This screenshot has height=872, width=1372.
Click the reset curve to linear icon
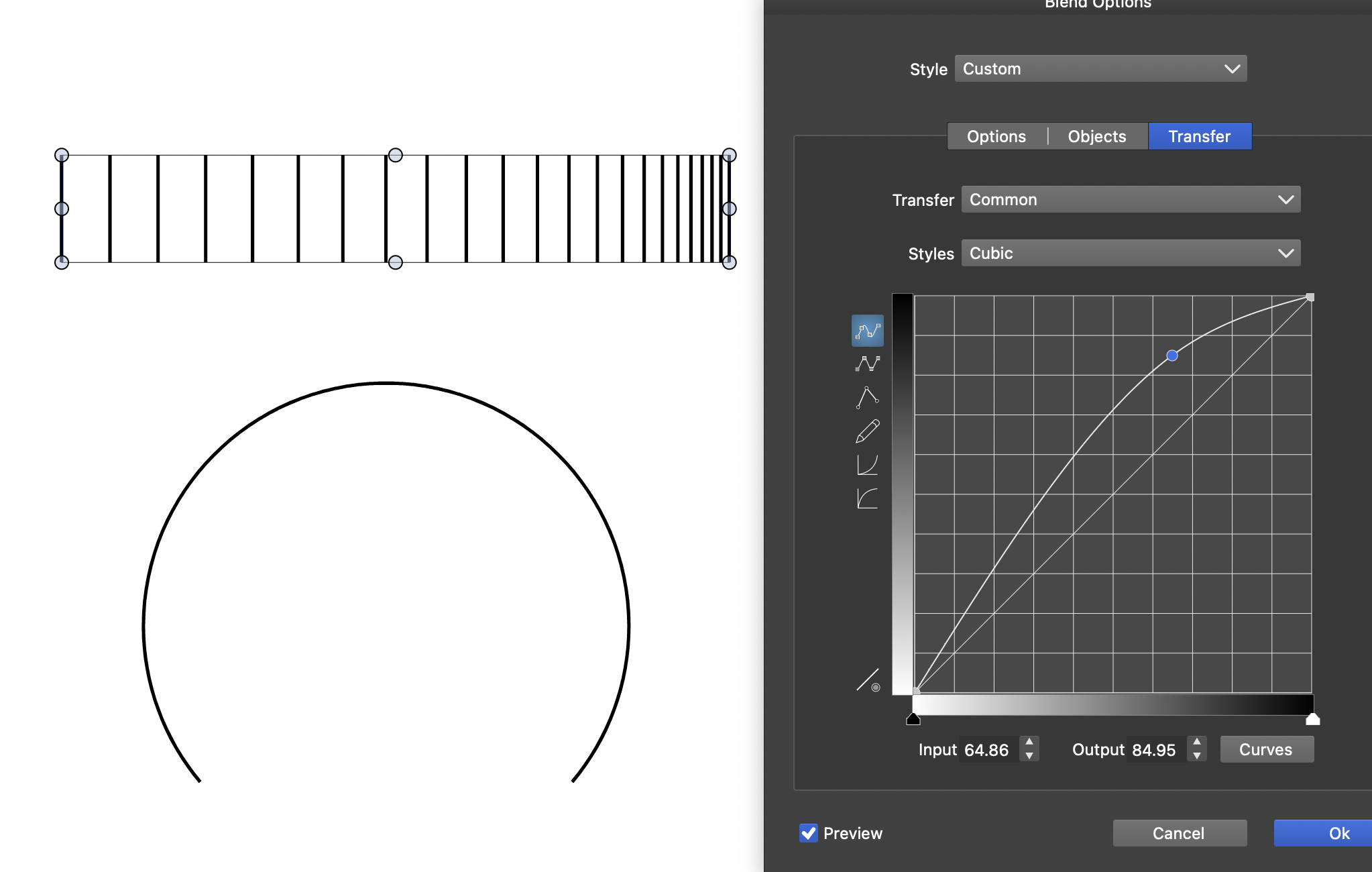tap(868, 680)
